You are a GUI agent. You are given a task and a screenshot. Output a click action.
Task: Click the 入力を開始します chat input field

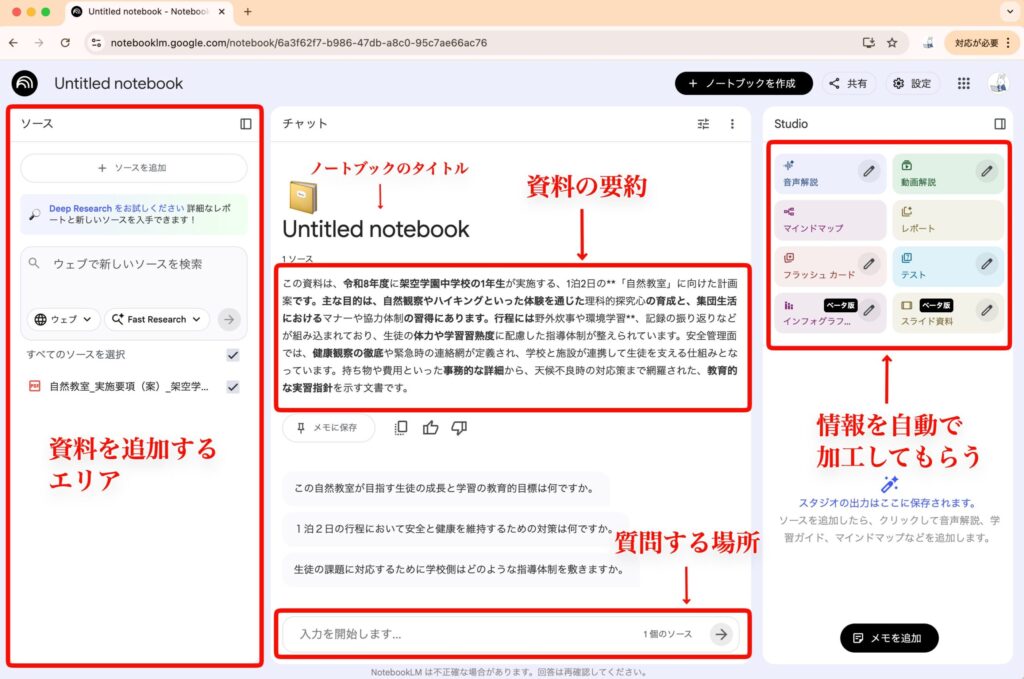pyautogui.click(x=460, y=634)
